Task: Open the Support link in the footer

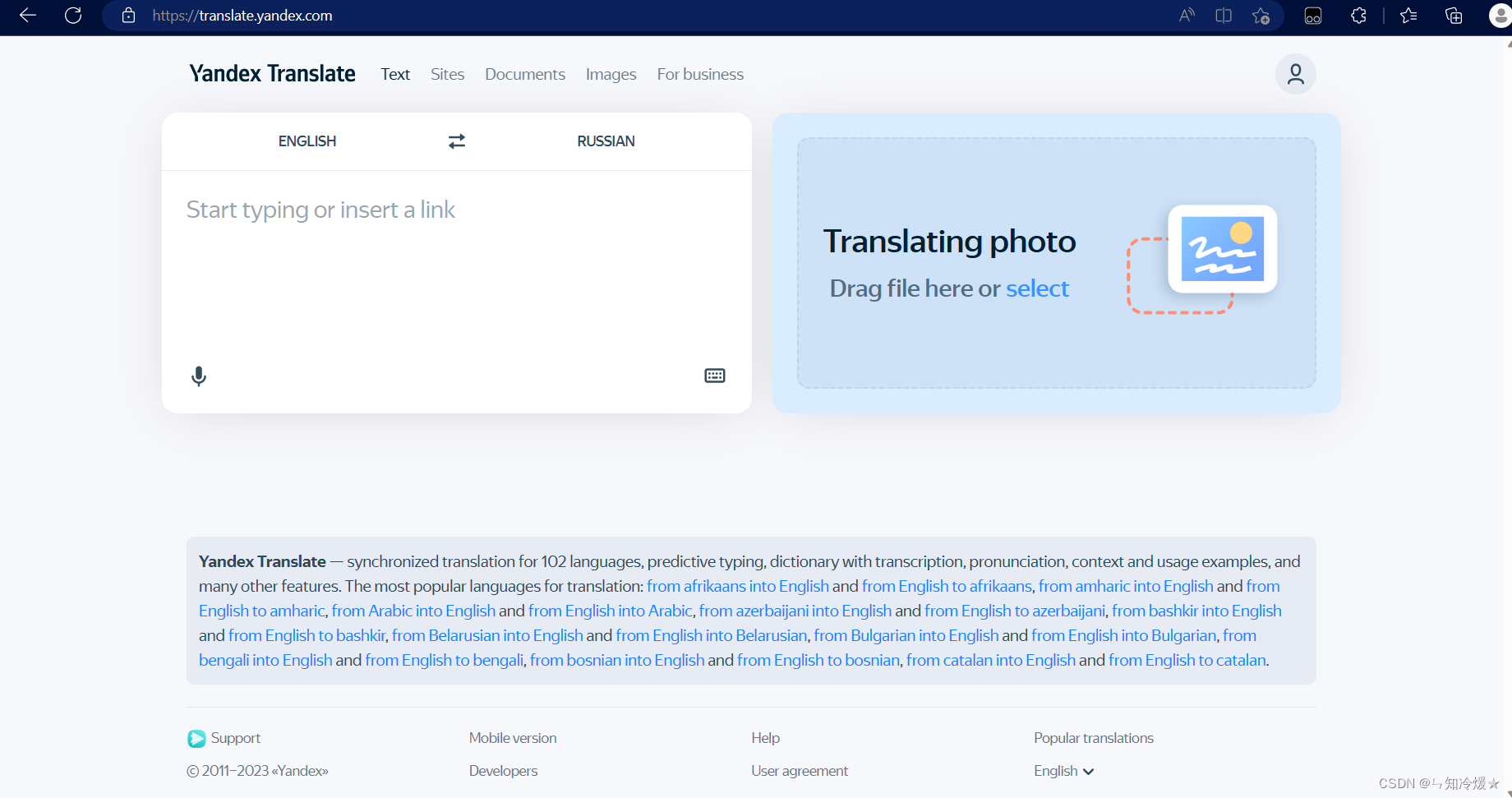Action: click(x=236, y=738)
